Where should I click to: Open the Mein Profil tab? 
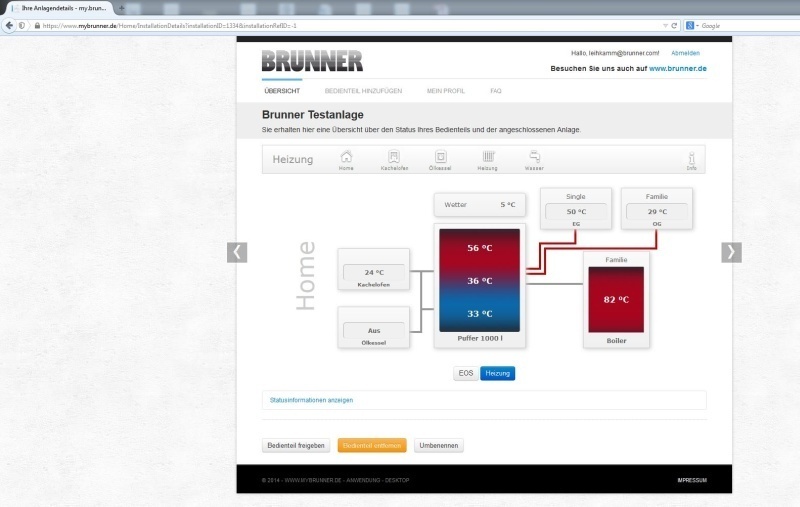445,91
